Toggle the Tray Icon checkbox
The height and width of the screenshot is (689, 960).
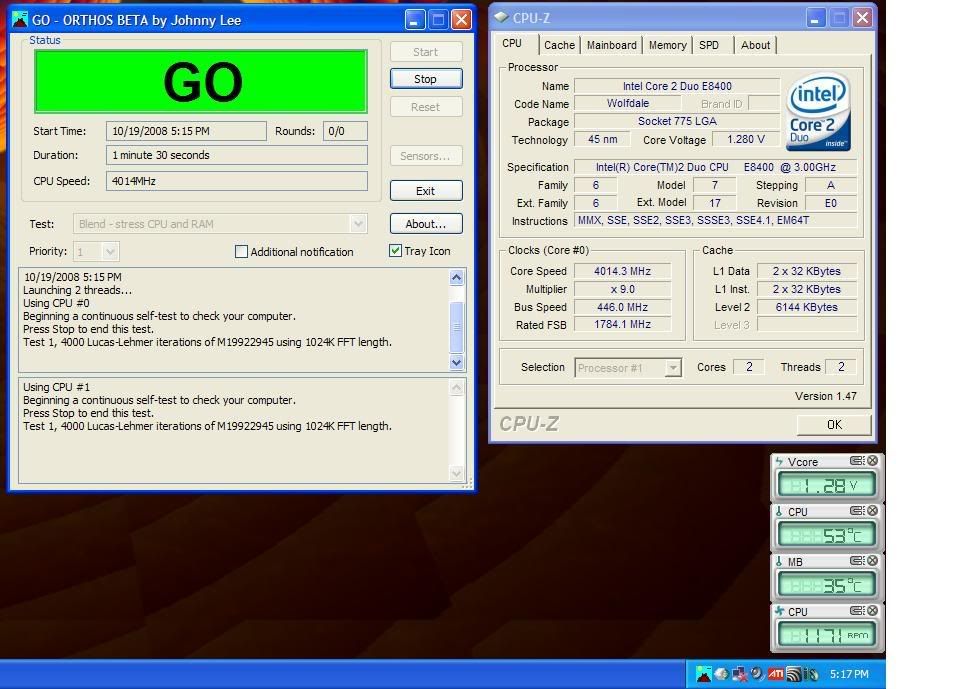click(x=396, y=250)
